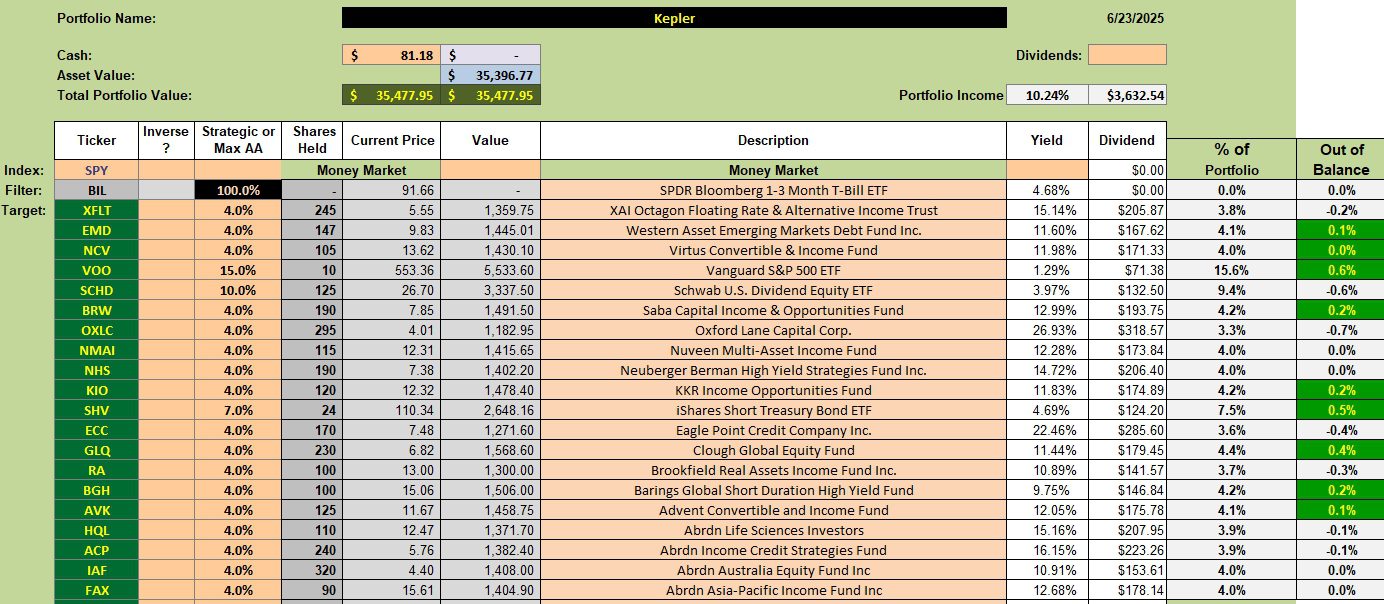Select the OXLC ticker cell
The image size is (1384, 604).
[96, 330]
